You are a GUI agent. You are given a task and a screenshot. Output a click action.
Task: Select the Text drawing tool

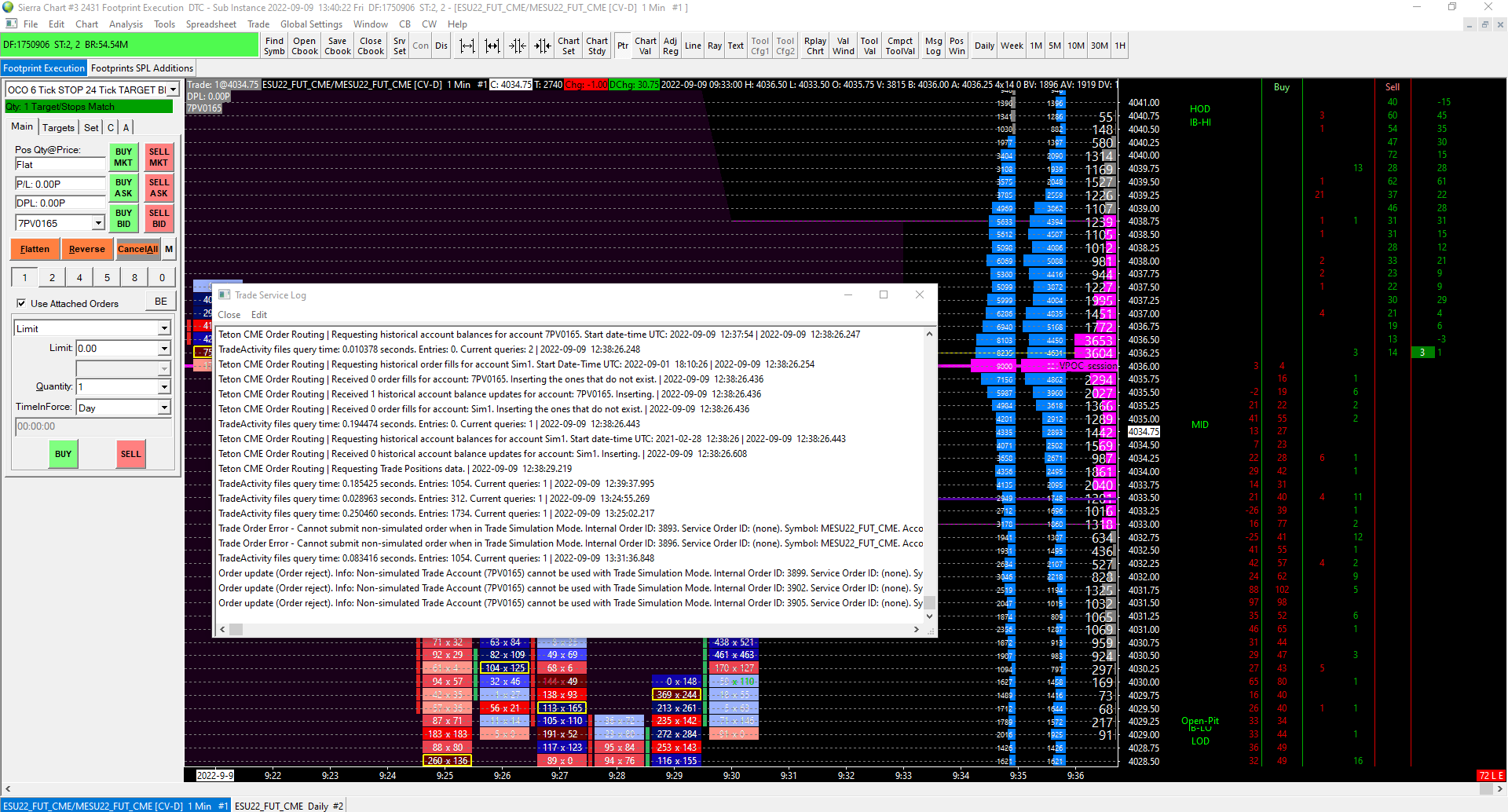pos(736,46)
